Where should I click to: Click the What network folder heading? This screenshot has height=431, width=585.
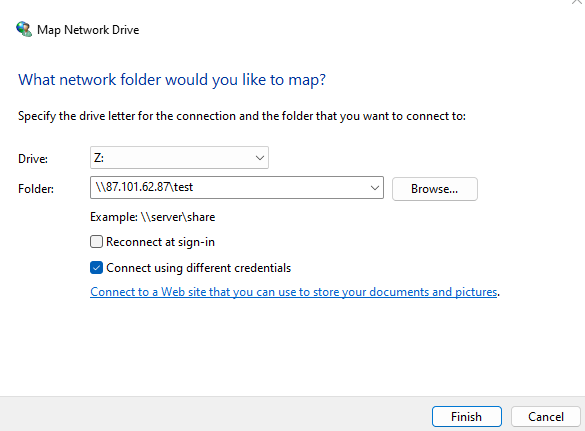tap(172, 80)
